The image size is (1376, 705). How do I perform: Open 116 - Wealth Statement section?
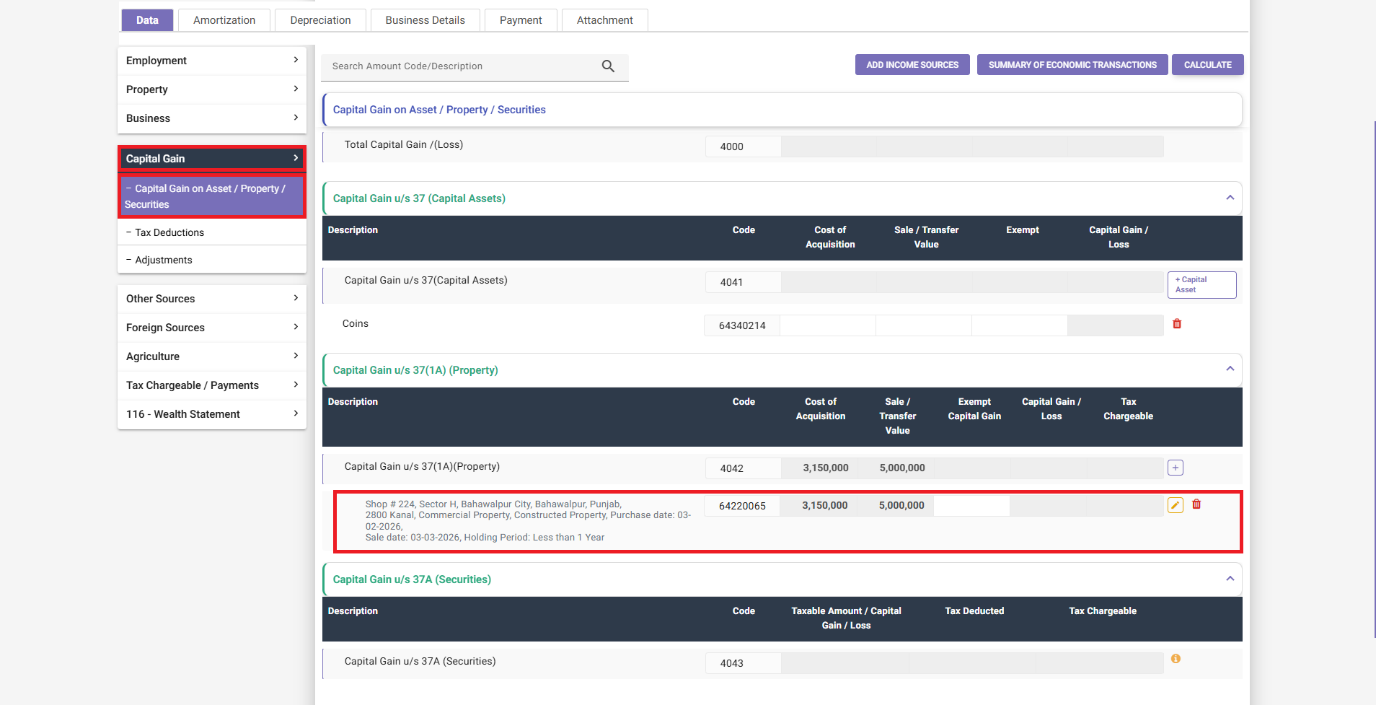212,414
